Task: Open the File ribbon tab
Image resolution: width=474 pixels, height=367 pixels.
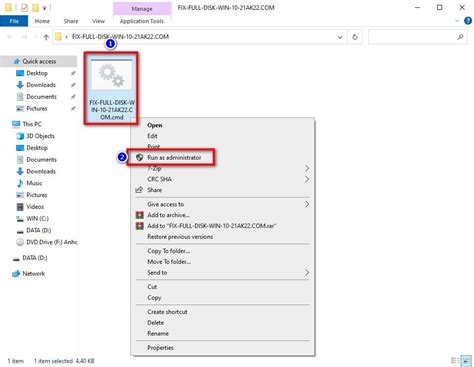Action: 14,21
